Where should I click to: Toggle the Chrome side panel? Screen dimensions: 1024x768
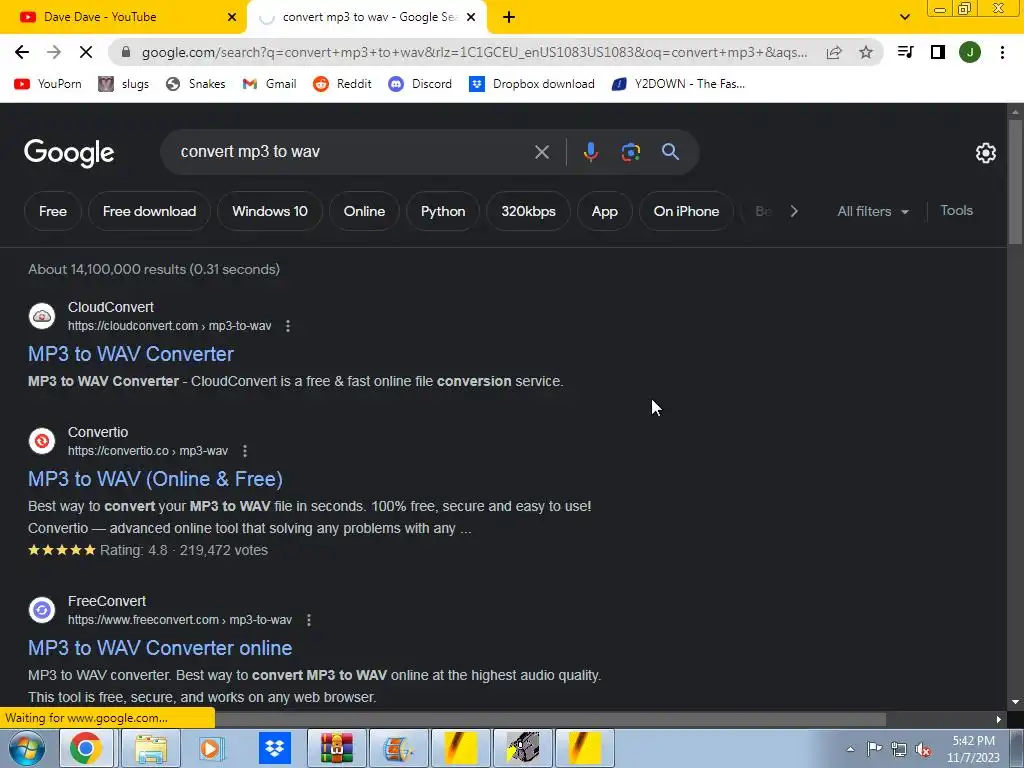938,52
